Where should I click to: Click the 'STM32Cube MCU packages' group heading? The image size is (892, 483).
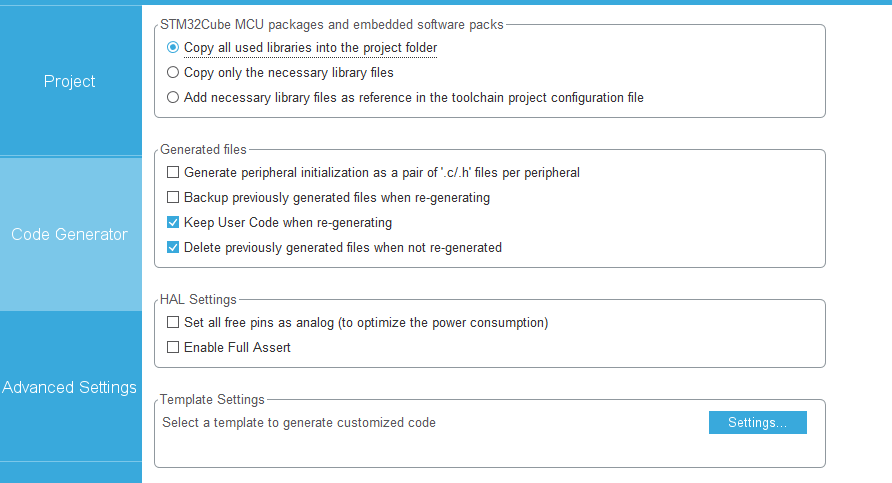(x=332, y=24)
